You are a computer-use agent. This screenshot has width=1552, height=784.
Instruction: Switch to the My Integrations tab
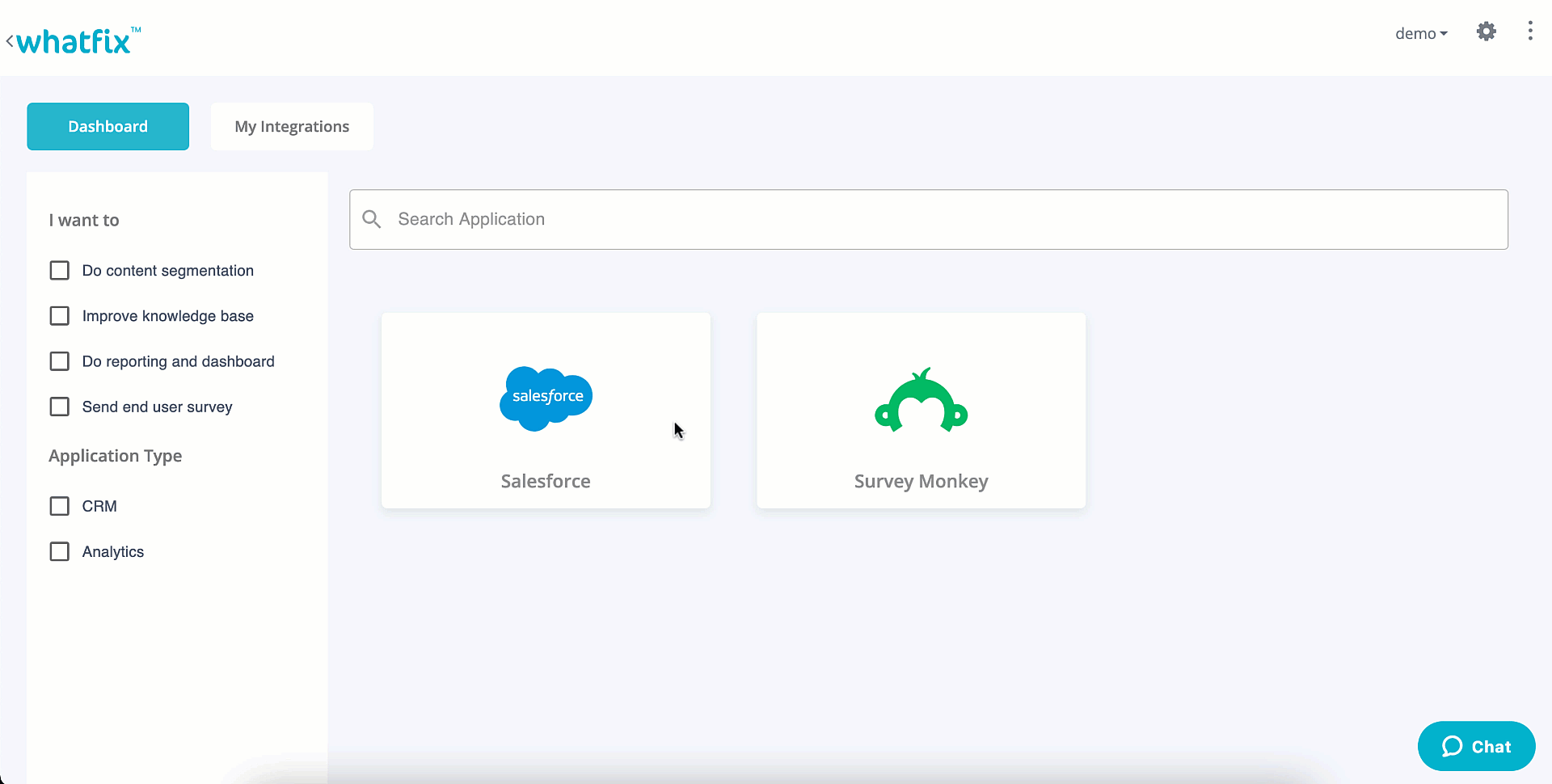pos(292,126)
